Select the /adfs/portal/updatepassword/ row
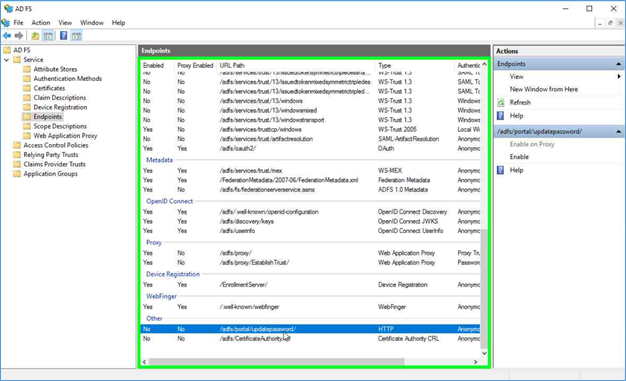Viewport: 626px width, 381px height. pyautogui.click(x=310, y=329)
